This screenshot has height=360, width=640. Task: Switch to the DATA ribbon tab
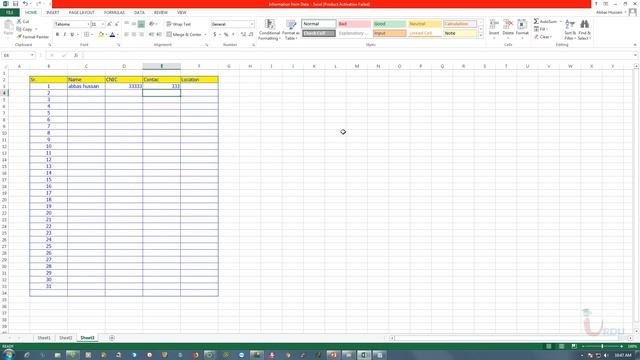139,13
